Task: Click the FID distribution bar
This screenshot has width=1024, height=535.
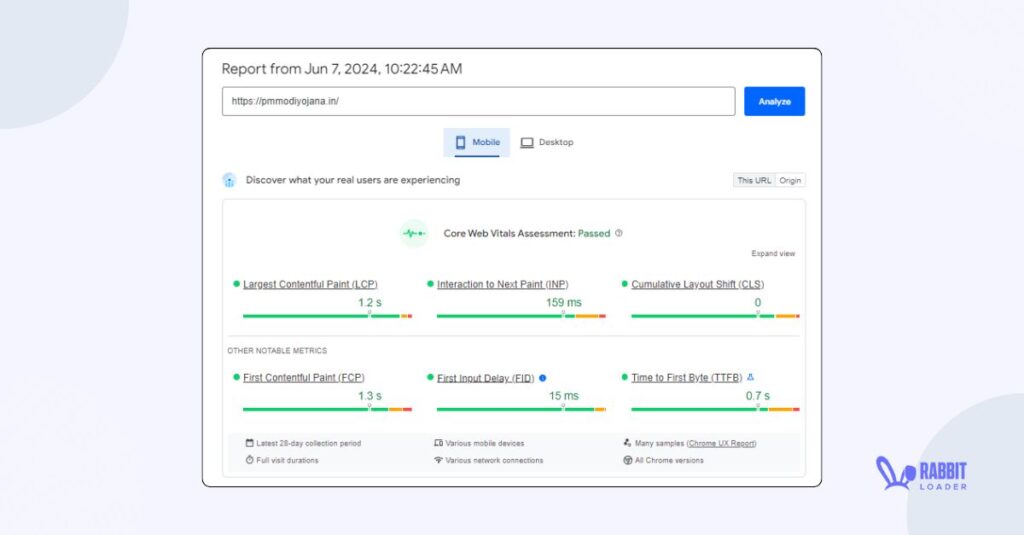Action: pos(521,410)
